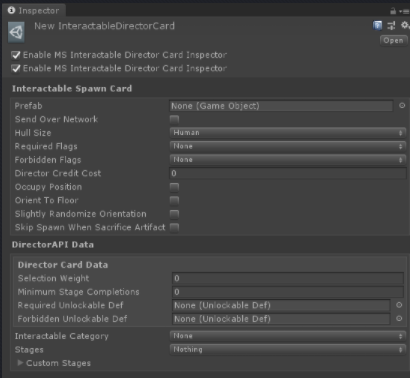The image size is (410, 378).
Task: Open the Stages dropdown showing Nothing
Action: tap(288, 350)
